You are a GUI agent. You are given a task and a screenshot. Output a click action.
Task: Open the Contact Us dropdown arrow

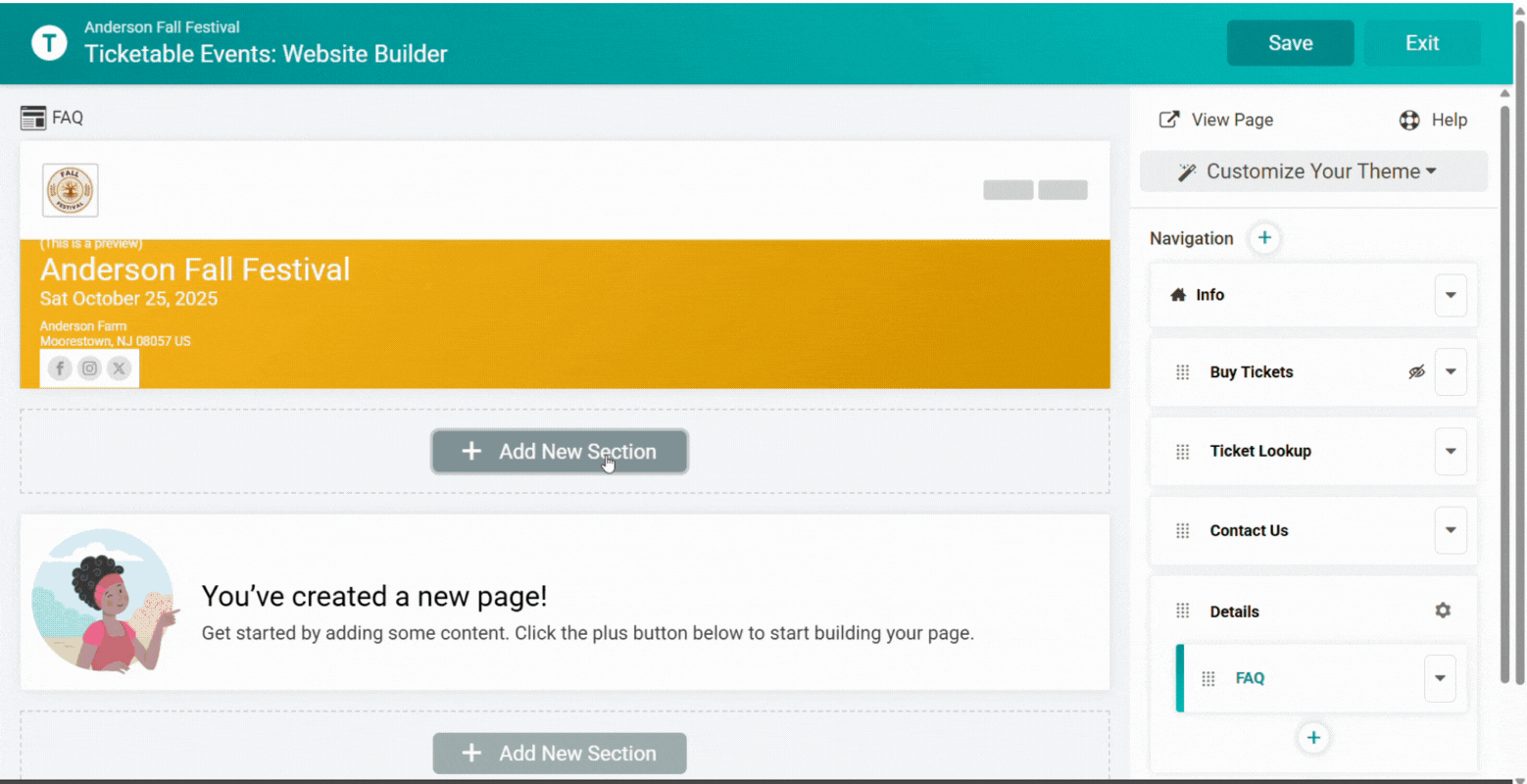(x=1451, y=530)
